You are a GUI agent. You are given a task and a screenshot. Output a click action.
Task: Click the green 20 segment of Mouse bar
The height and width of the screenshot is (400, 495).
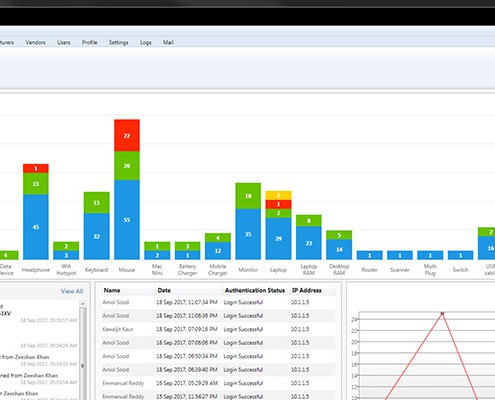[127, 166]
